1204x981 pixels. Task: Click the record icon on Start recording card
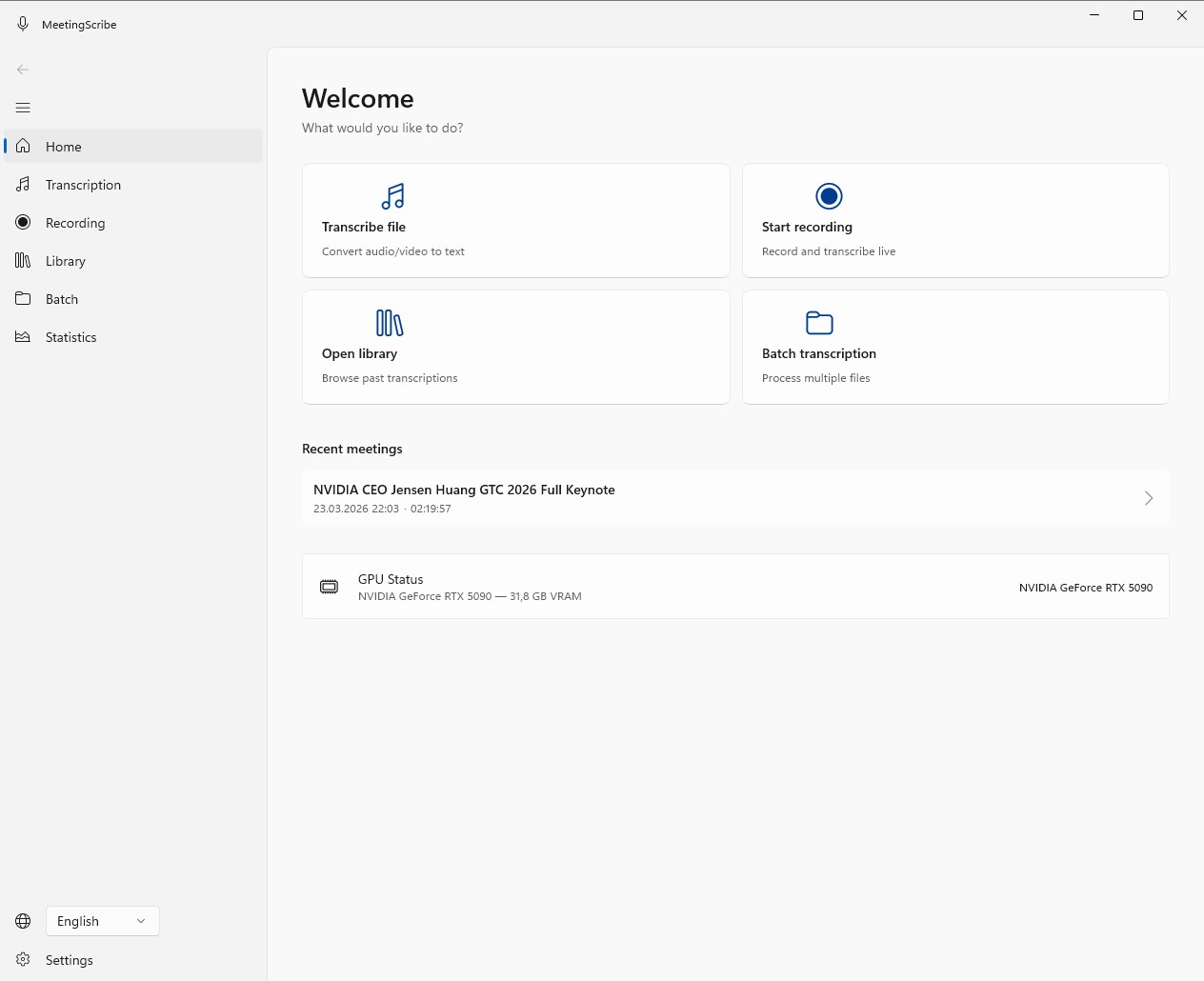[829, 196]
